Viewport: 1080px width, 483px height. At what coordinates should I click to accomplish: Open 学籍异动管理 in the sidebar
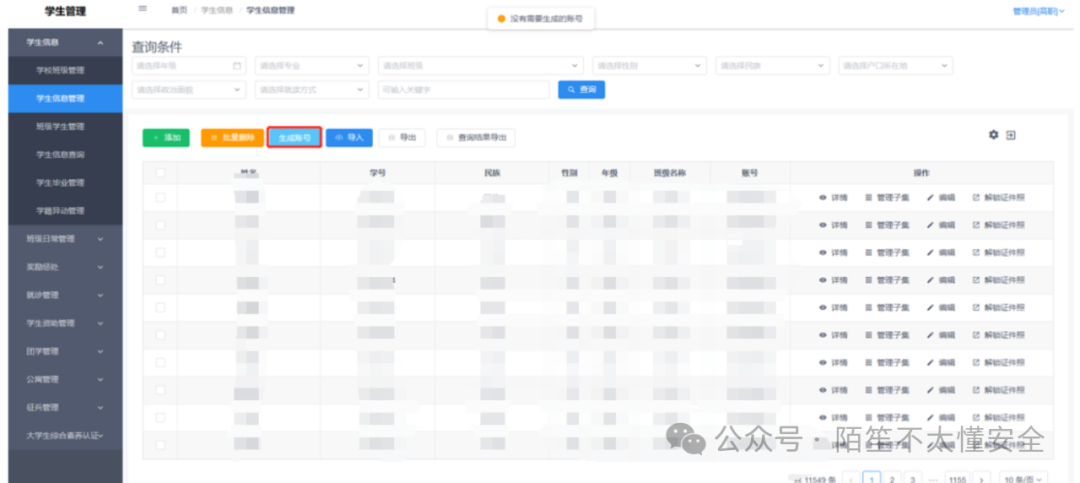coord(65,211)
